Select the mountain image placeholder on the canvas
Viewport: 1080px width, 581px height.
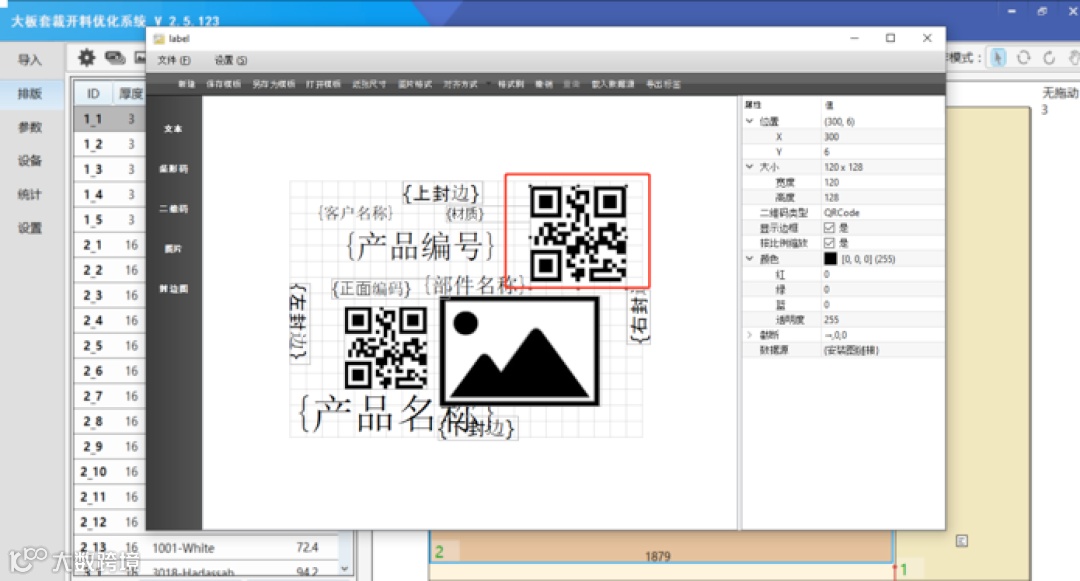click(520, 351)
